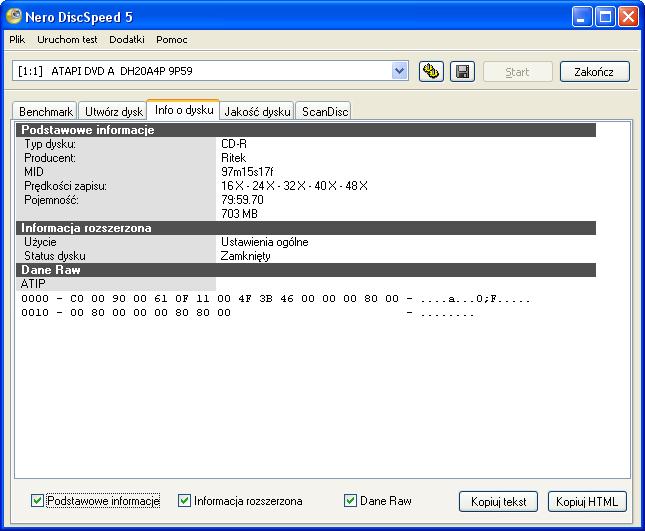Image resolution: width=645 pixels, height=531 pixels.
Task: Toggle the Dane Raw checkbox
Action: [x=350, y=501]
